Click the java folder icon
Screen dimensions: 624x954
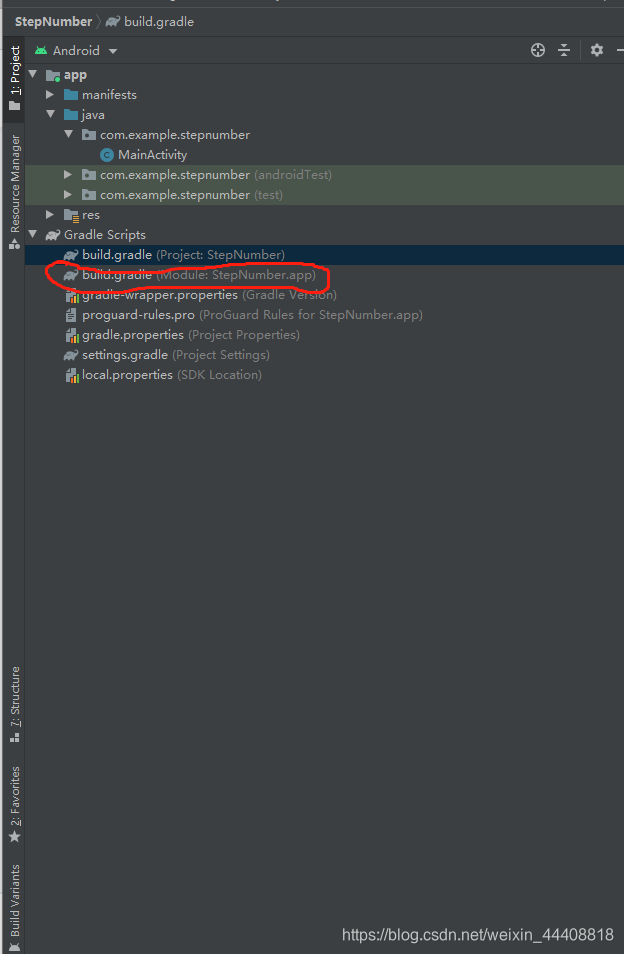tap(71, 114)
